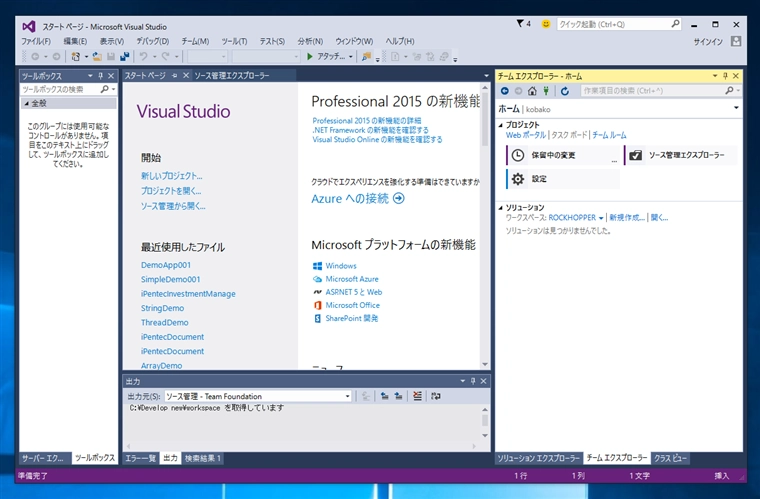
Task: Click the notifications flag icon
Action: coord(520,24)
